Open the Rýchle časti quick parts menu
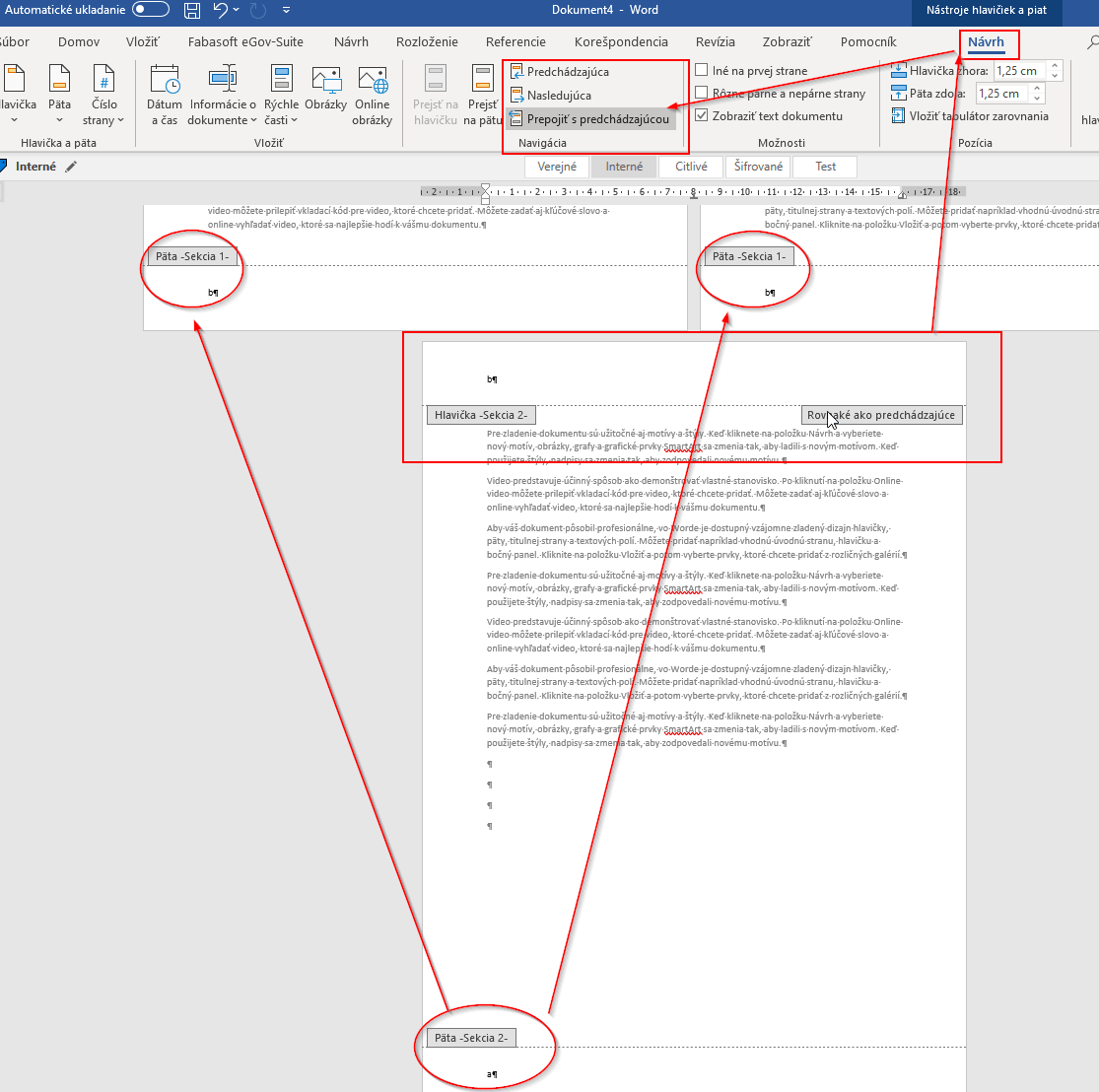 pos(281,95)
